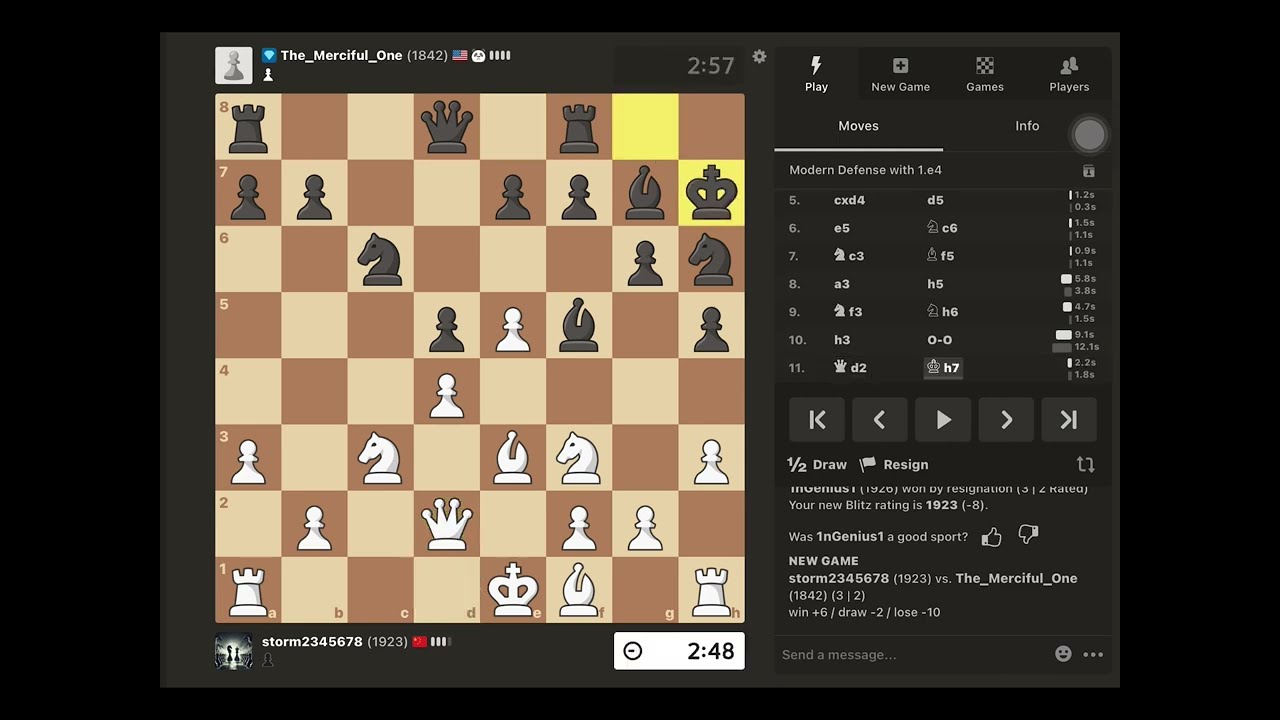Select move Nh6 in the move list

click(x=942, y=312)
